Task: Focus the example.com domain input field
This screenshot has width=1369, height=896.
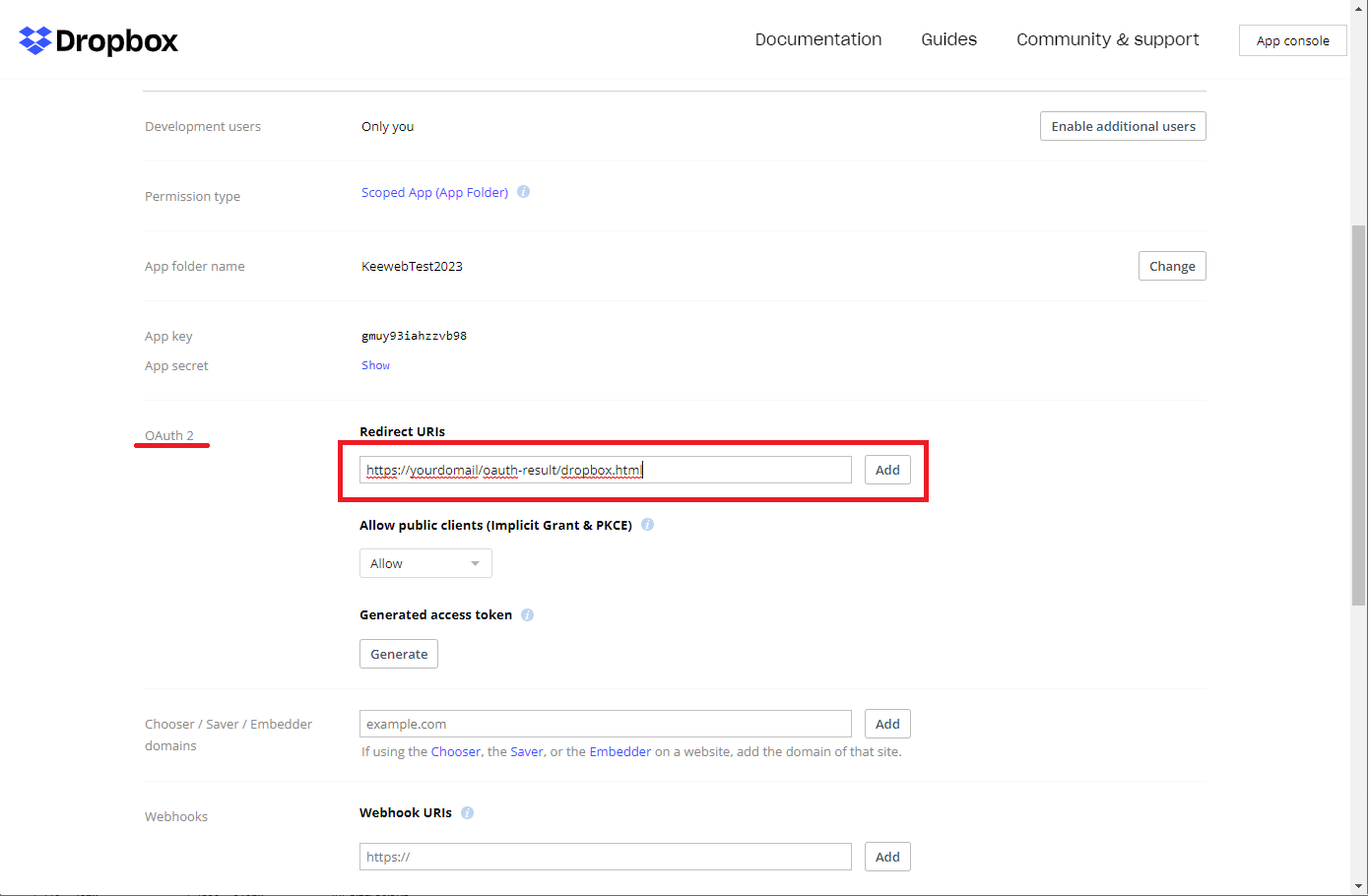Action: [606, 724]
